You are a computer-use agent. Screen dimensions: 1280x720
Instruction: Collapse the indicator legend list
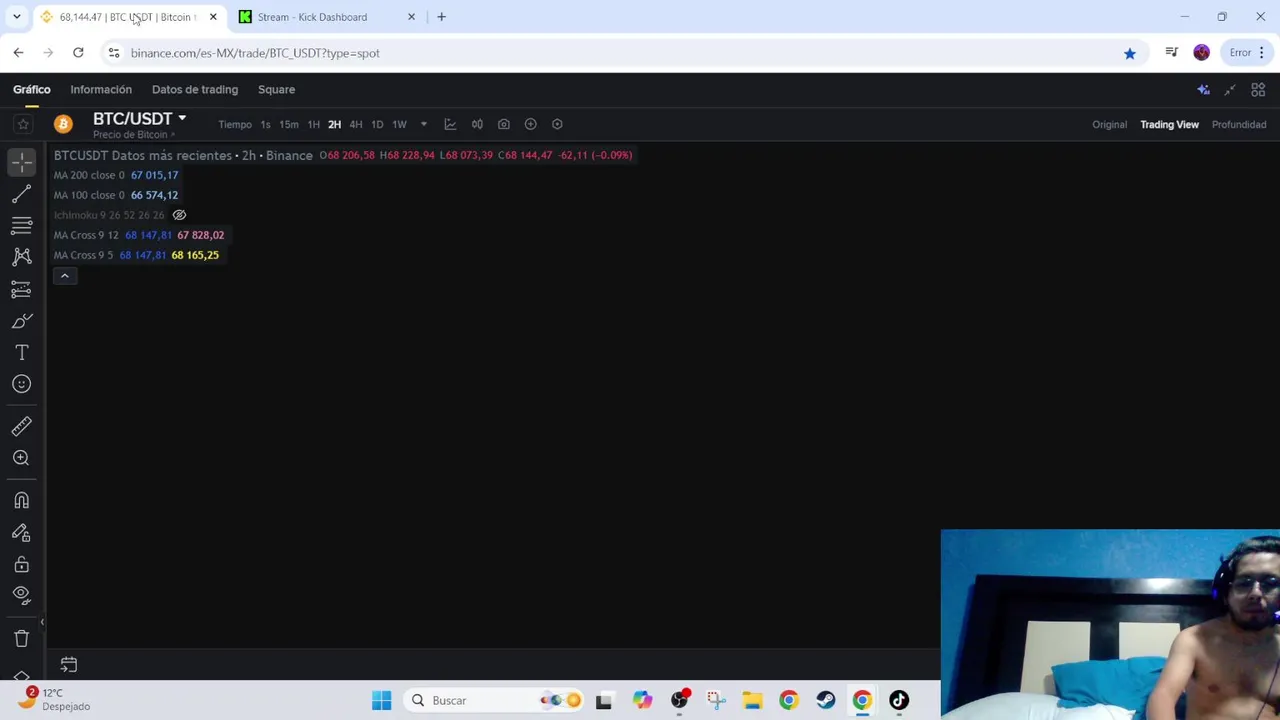(x=65, y=276)
